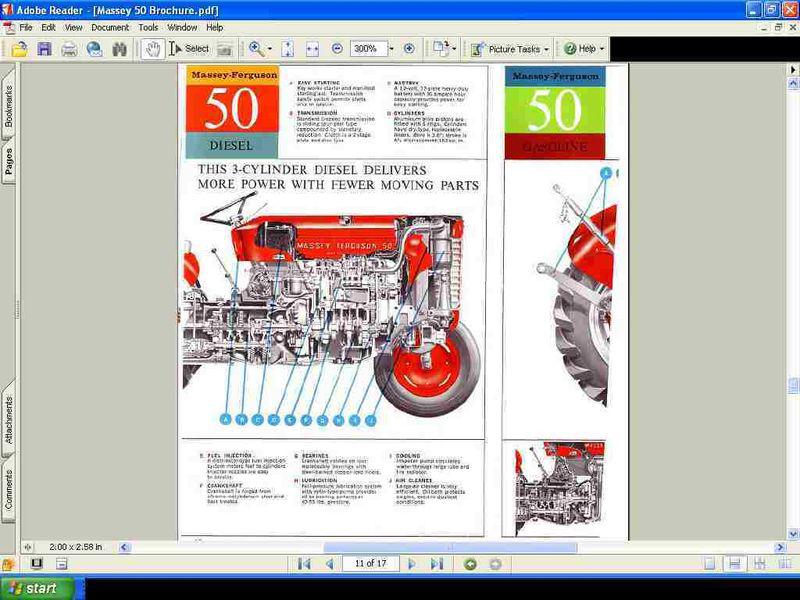Click the Save a copy icon

pyautogui.click(x=44, y=48)
